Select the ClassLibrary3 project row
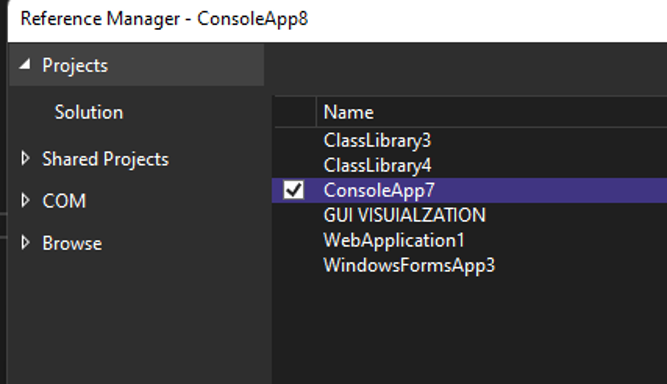Screen dimensions: 667x384 click(470, 141)
